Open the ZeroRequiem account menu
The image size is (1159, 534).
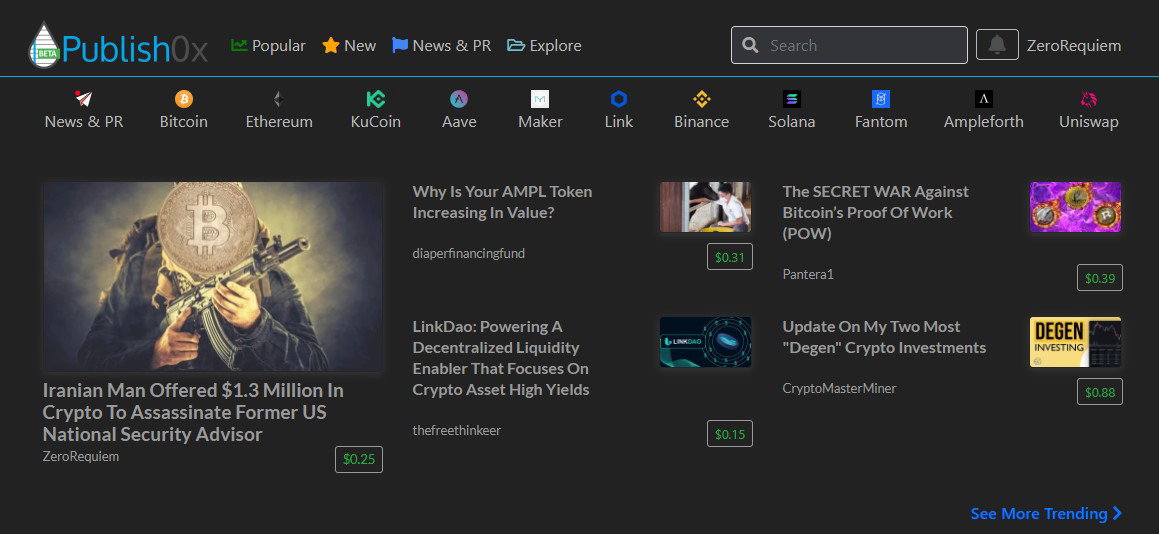1074,46
